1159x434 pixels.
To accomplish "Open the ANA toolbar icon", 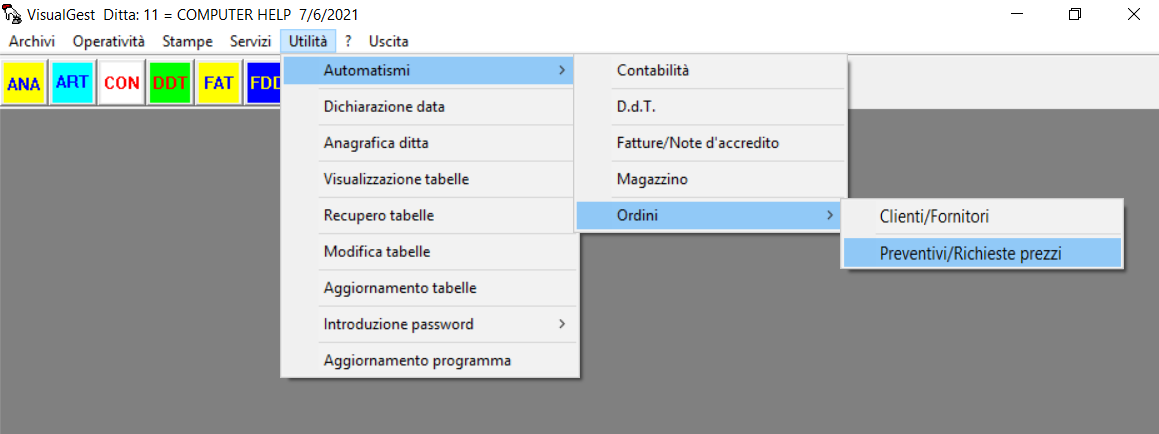I will click(x=24, y=83).
